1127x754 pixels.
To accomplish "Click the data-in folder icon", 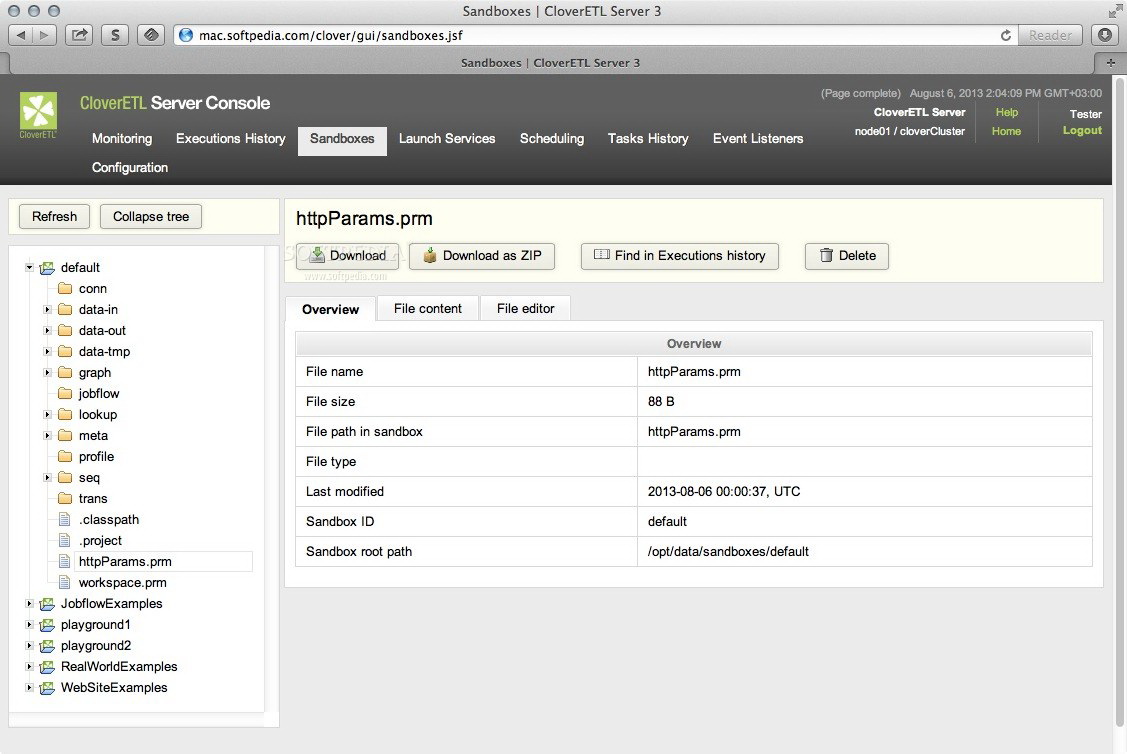I will [65, 309].
